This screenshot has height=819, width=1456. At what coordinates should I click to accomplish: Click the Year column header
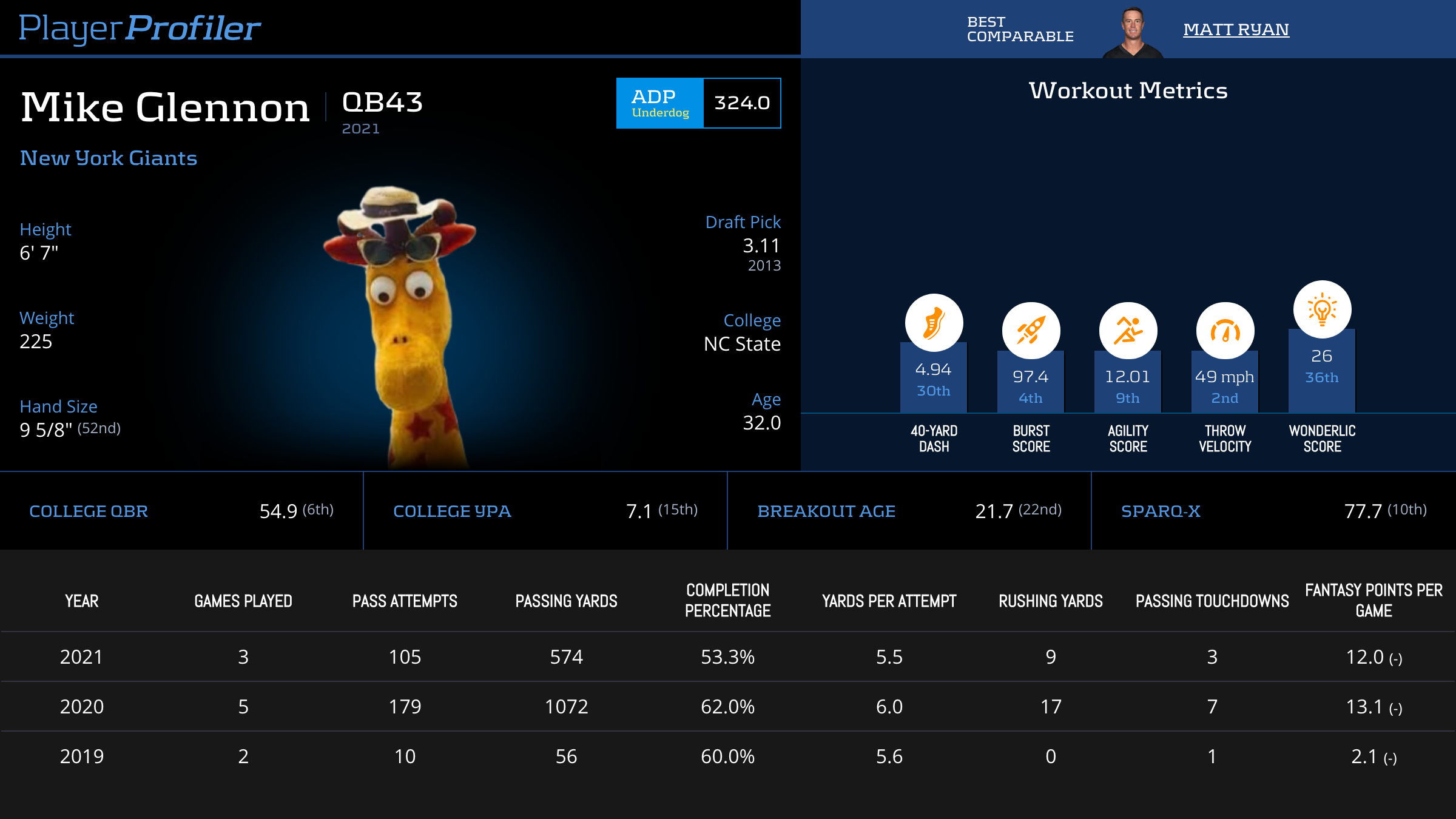(x=82, y=601)
